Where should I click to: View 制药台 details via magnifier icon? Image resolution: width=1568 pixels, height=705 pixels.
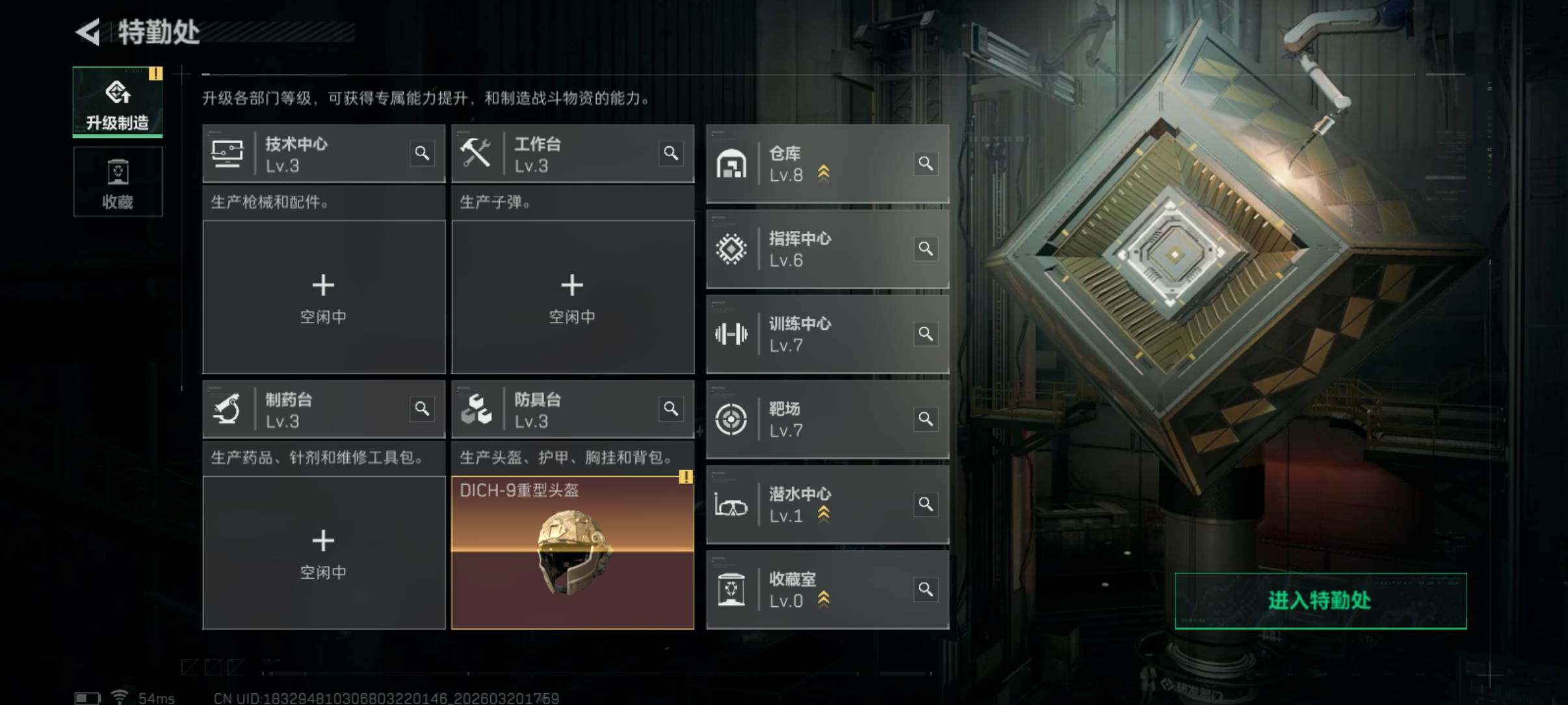(422, 409)
